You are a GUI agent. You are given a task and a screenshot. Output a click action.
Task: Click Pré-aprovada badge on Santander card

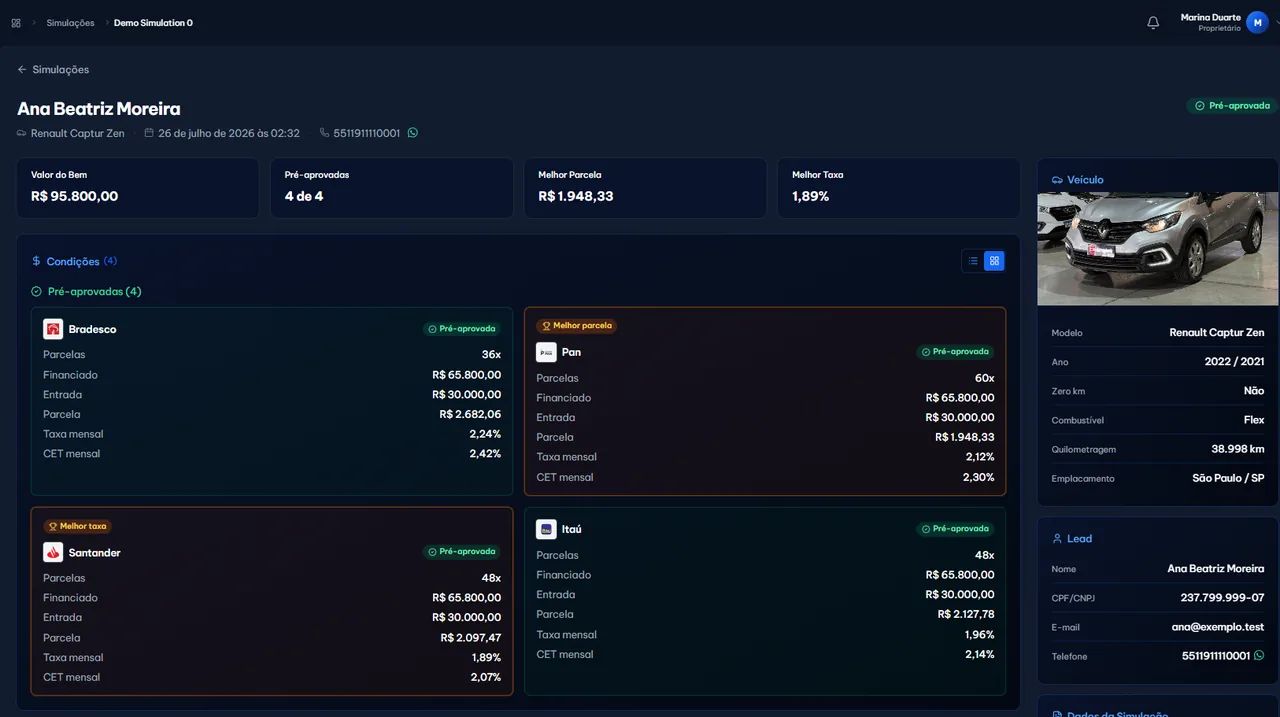[x=462, y=551]
